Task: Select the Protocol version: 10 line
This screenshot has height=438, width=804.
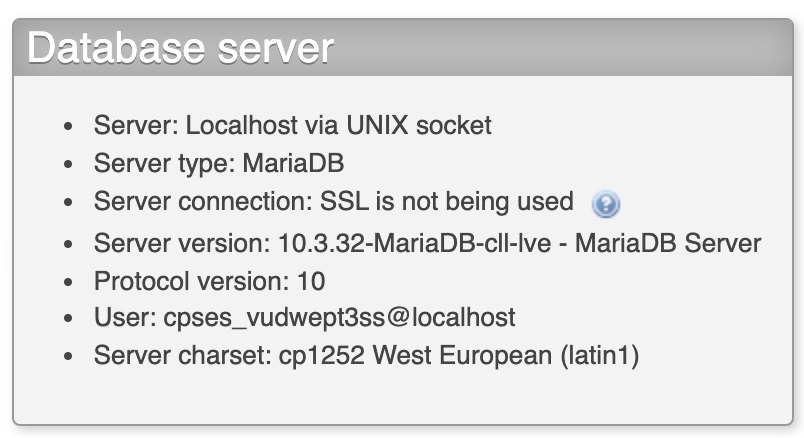Action: pyautogui.click(x=209, y=281)
